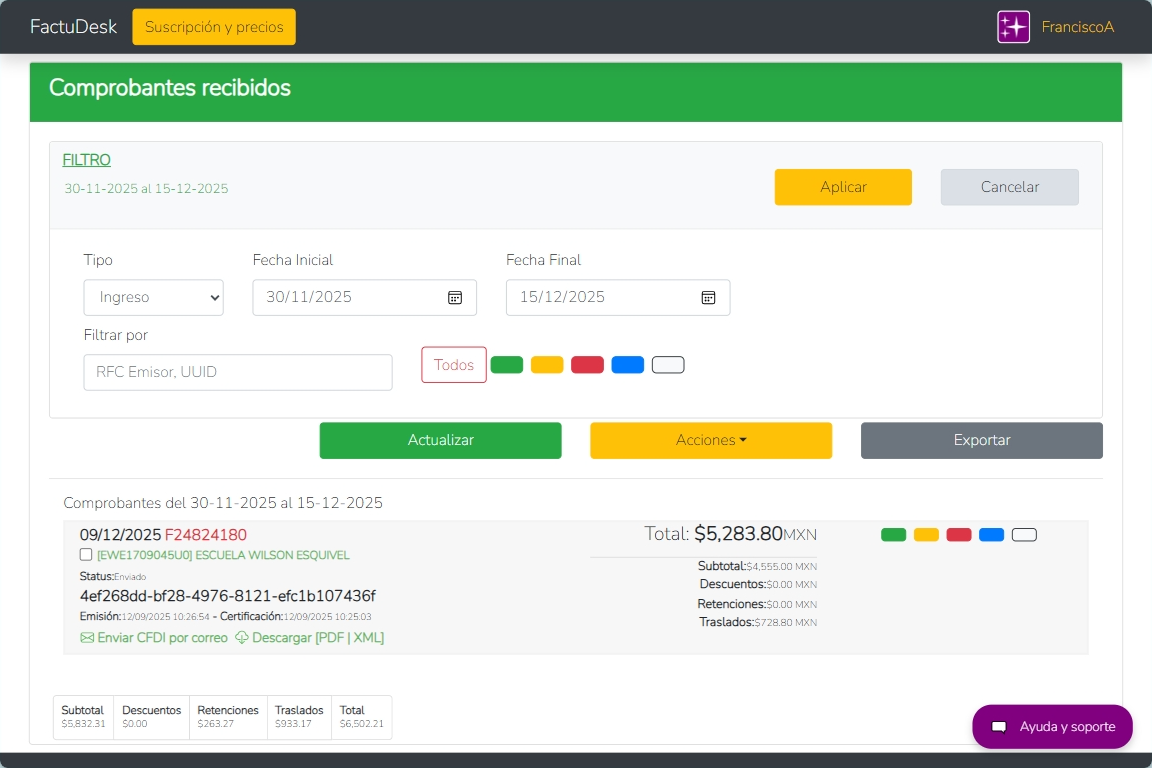1152x768 pixels.
Task: Click the chat icon in Ayuda y soporte
Action: pos(998,727)
